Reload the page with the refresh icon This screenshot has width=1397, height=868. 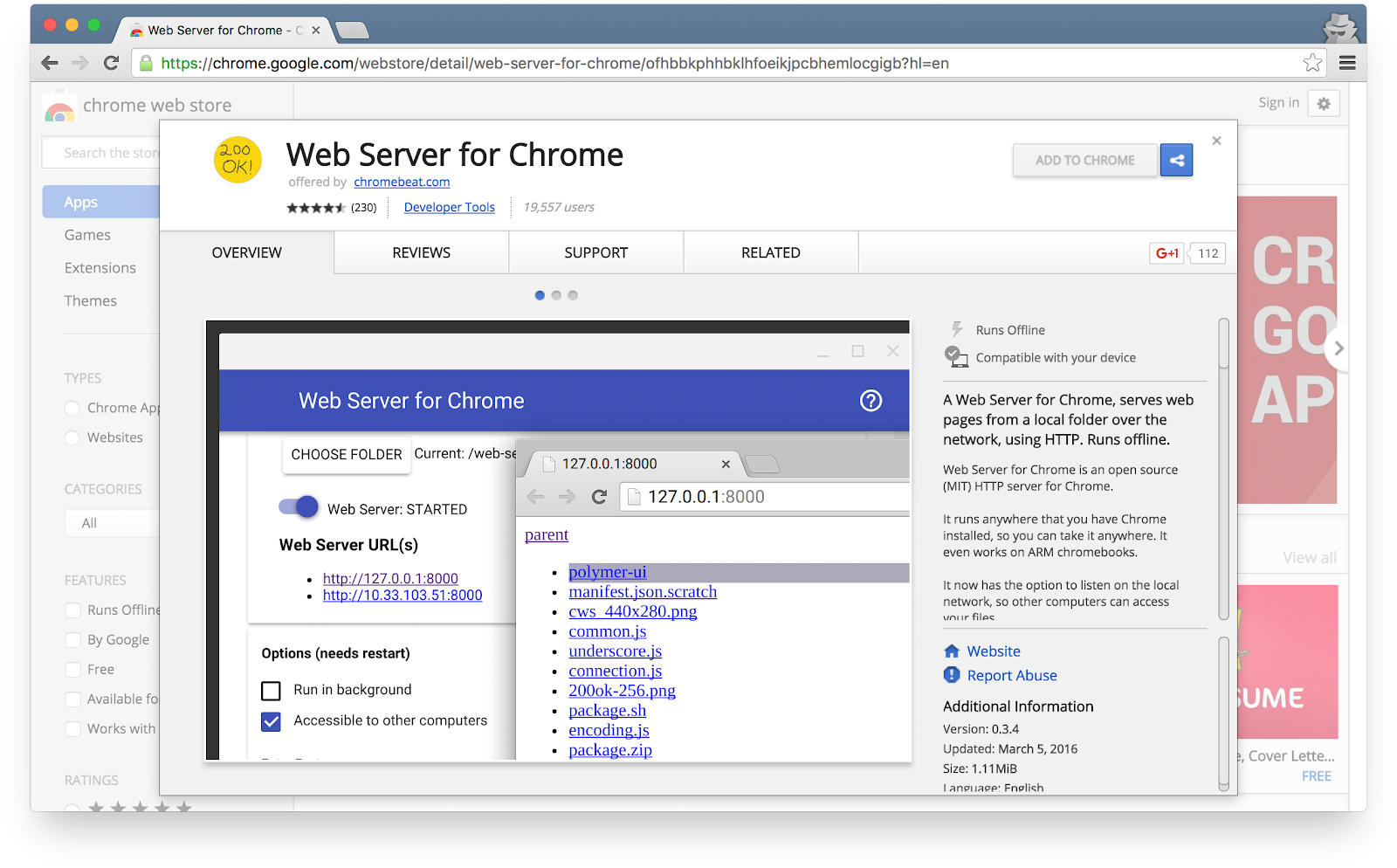tap(111, 63)
